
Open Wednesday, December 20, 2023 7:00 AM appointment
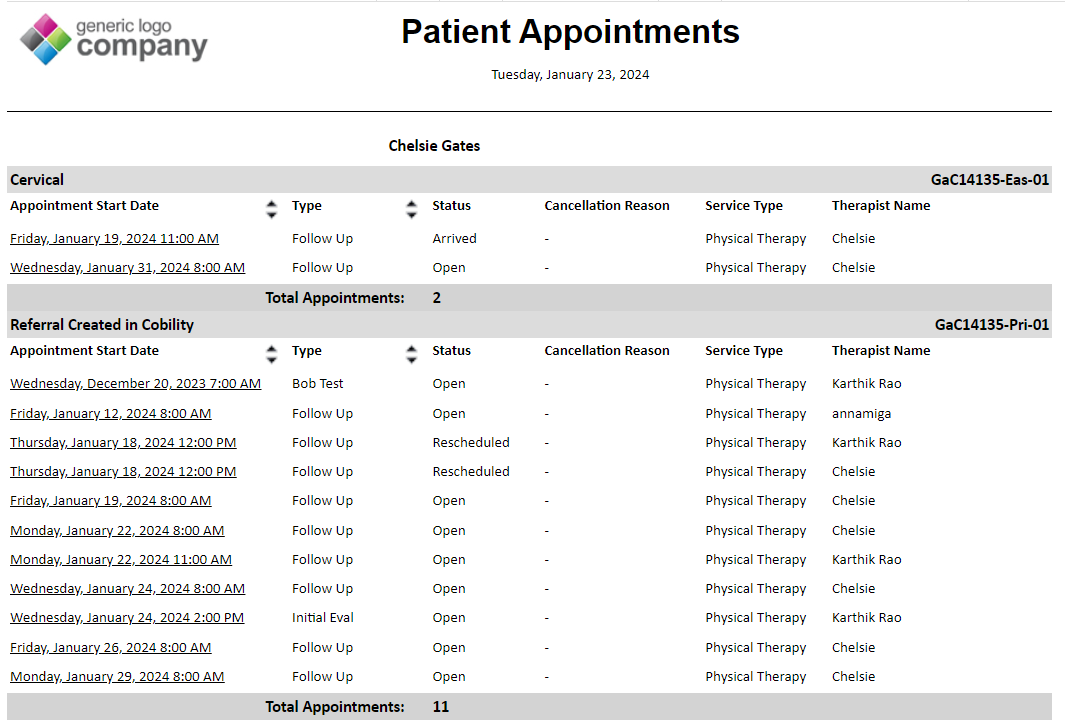135,384
